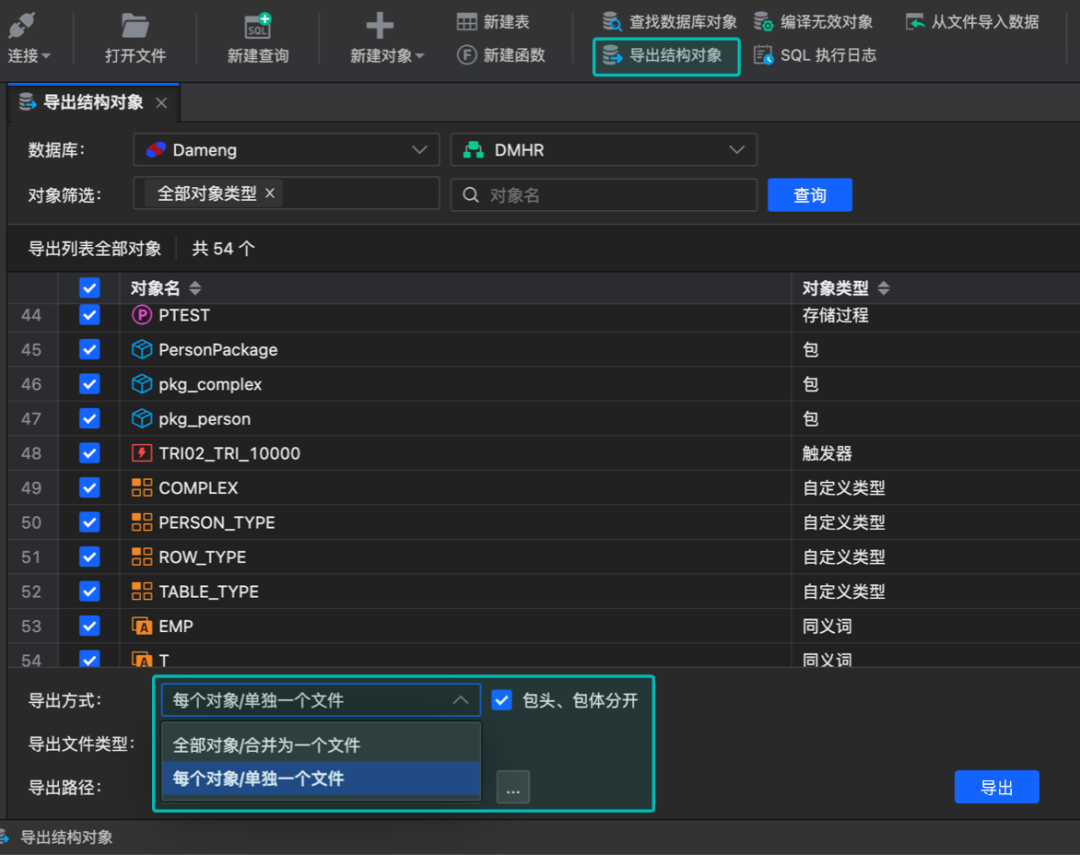Uncheck the pkg_complex row checkbox
Screen dimensions: 1080x855
(90, 384)
